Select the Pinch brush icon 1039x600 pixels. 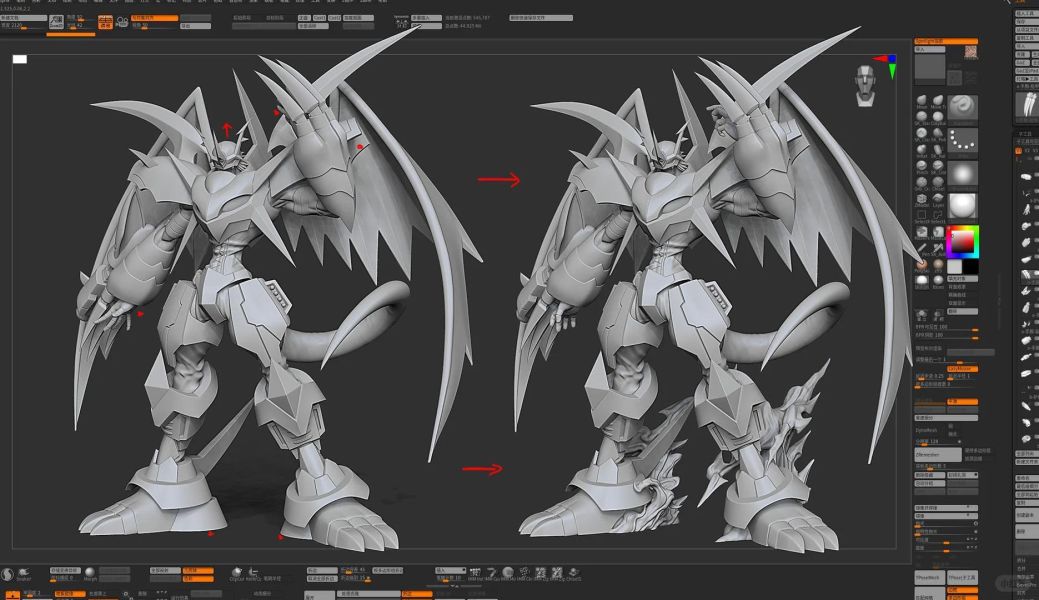click(x=922, y=166)
